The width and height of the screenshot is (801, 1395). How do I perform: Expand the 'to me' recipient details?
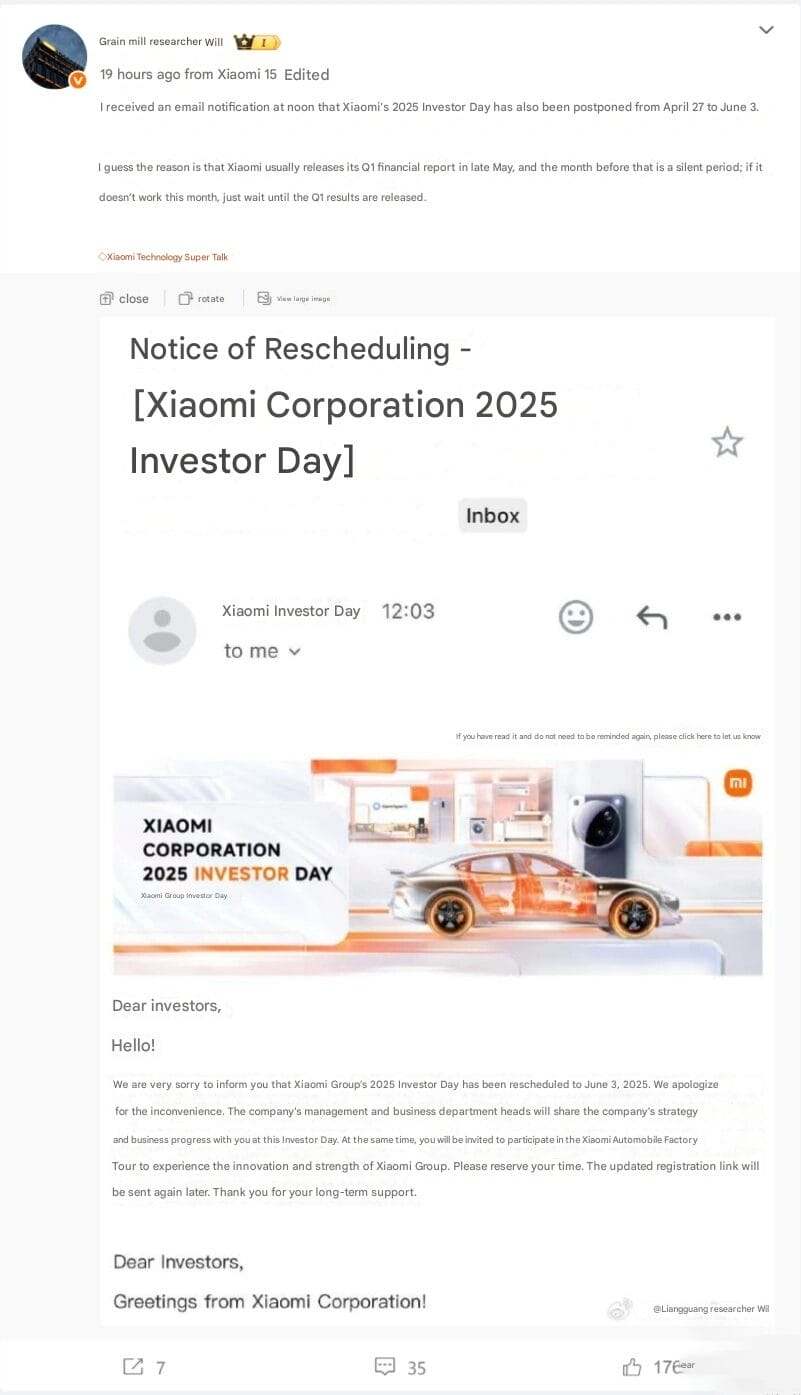tap(262, 651)
